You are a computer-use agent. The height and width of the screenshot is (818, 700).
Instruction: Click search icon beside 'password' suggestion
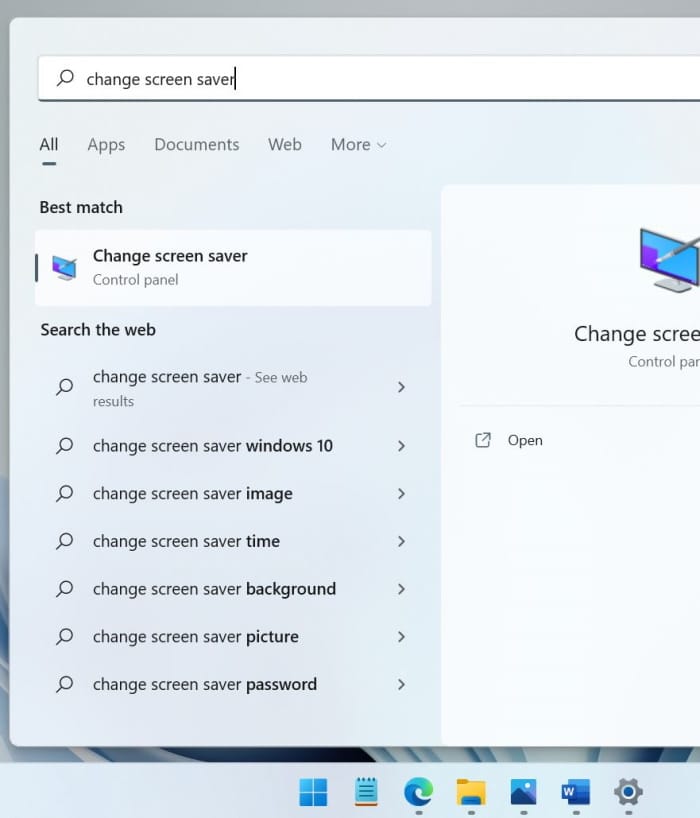(65, 684)
